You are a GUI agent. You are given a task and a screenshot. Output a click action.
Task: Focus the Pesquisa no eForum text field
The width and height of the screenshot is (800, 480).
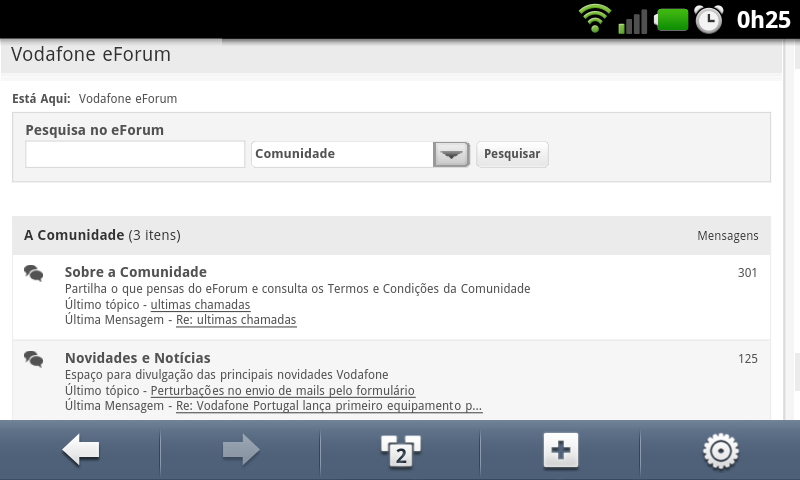[x=135, y=154]
